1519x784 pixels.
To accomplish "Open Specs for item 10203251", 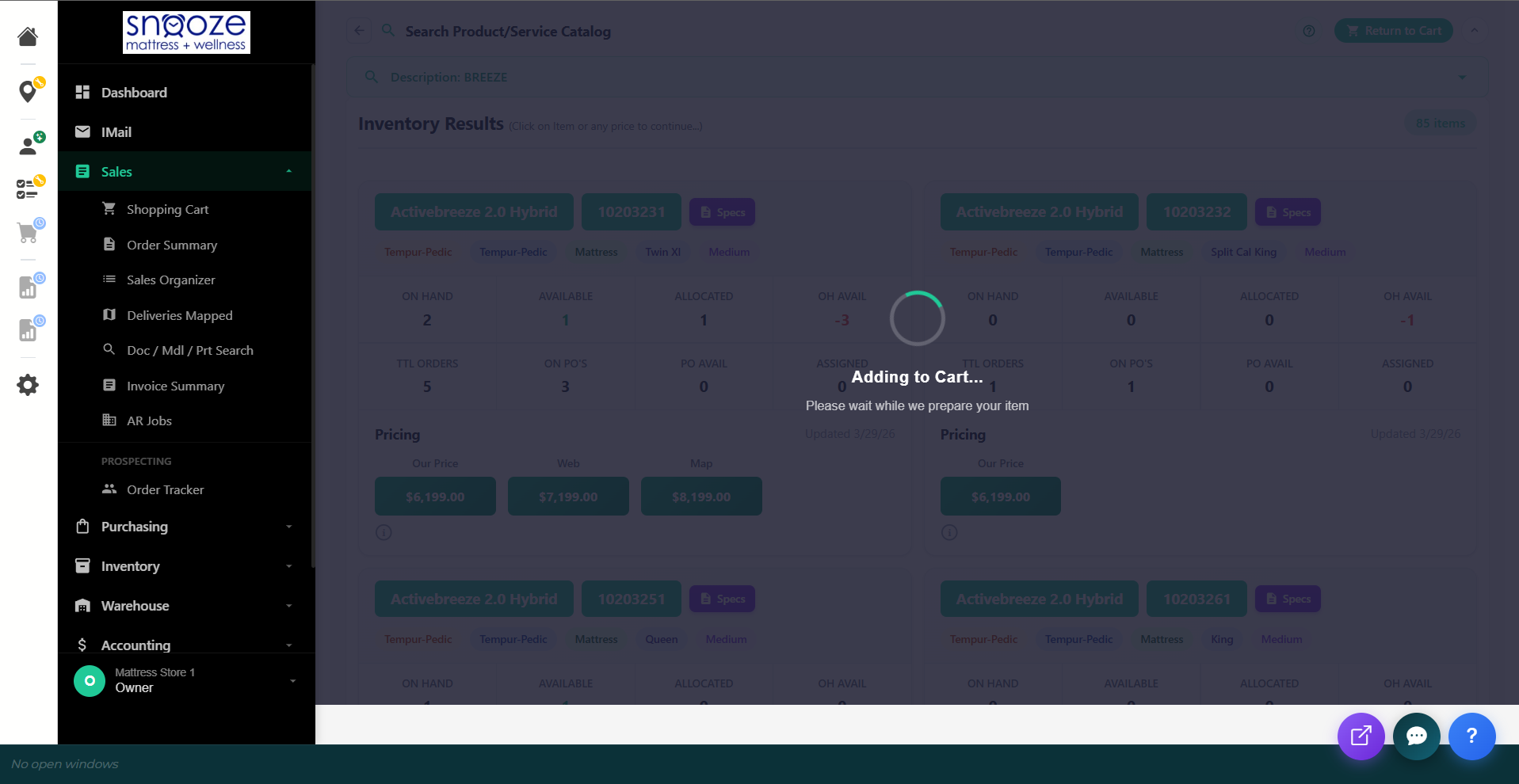I will [722, 599].
